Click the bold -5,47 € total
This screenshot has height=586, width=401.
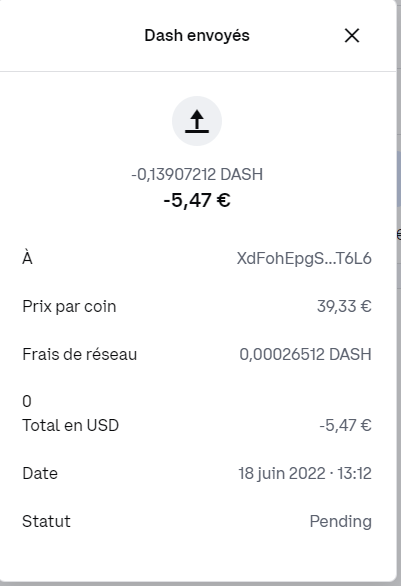pos(197,200)
